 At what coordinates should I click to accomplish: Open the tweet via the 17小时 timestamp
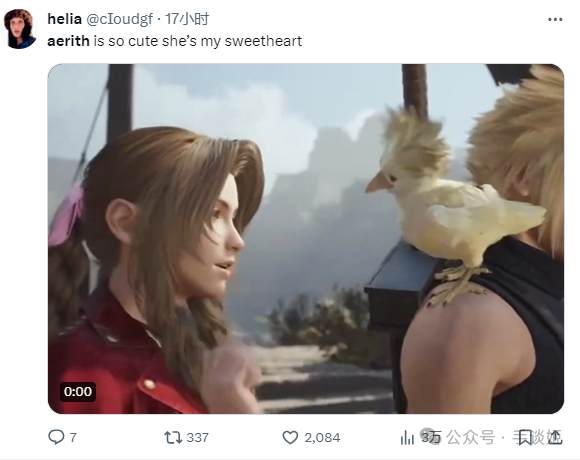[x=187, y=19]
